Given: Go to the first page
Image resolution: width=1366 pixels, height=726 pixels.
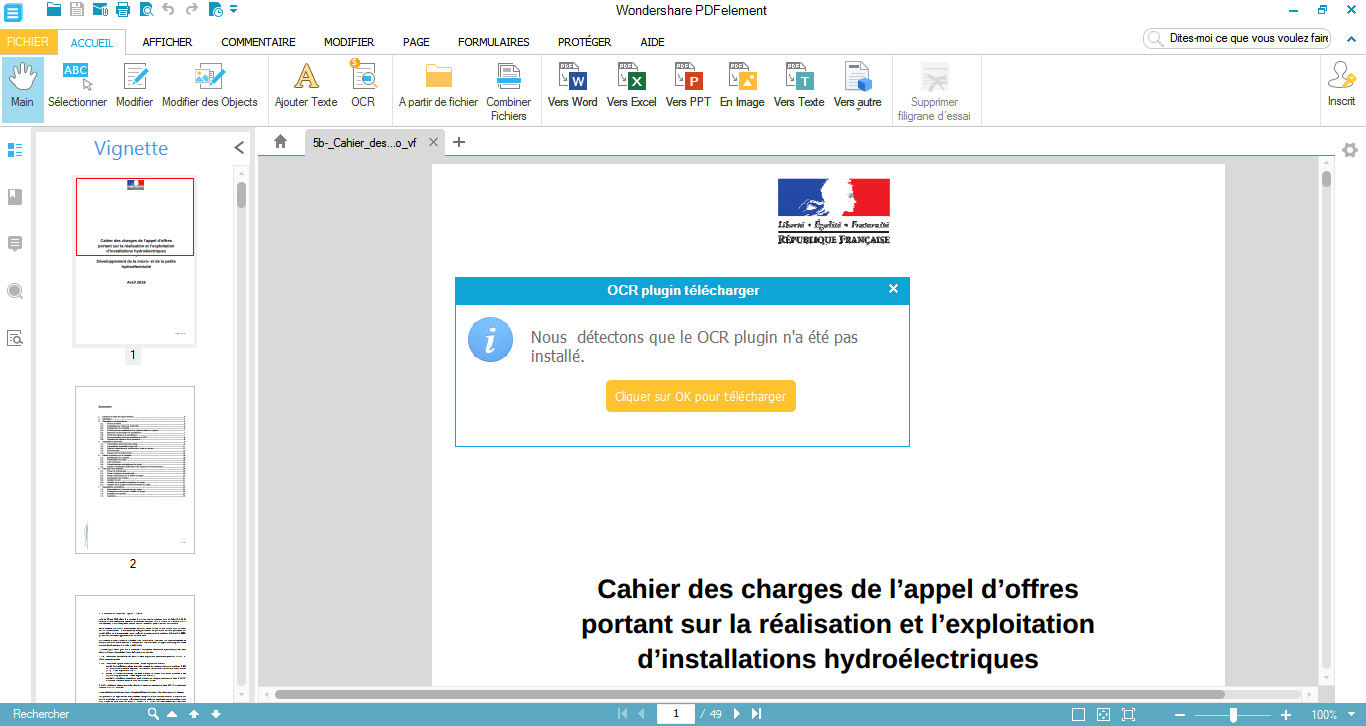Looking at the screenshot, I should [x=622, y=714].
